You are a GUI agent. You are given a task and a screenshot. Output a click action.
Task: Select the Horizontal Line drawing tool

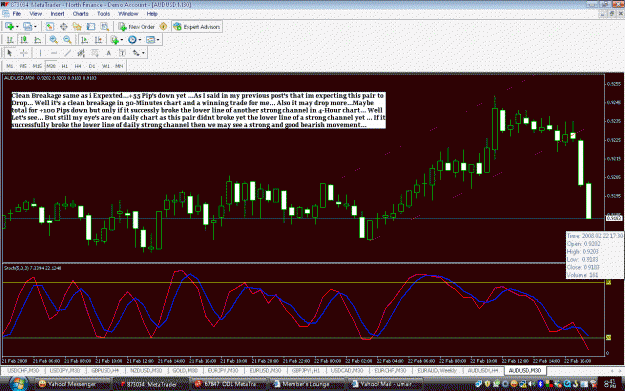tap(54, 53)
